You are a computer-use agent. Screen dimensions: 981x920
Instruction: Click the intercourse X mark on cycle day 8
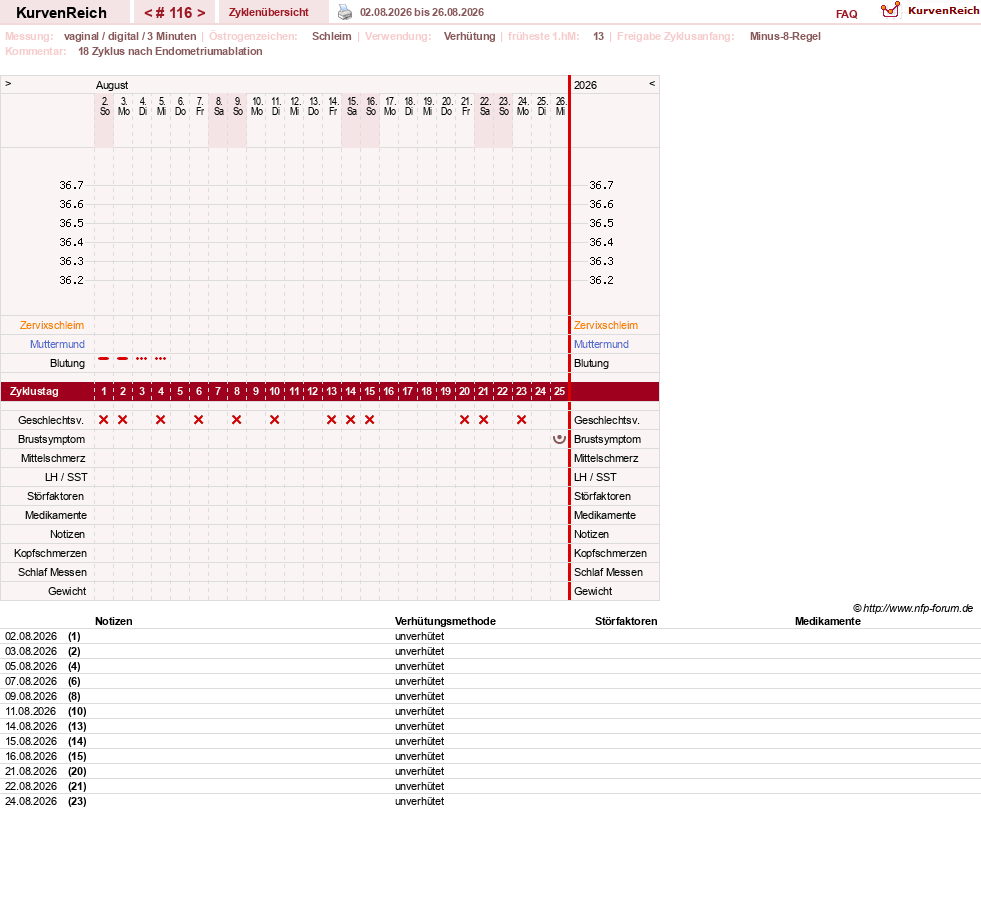tap(236, 420)
